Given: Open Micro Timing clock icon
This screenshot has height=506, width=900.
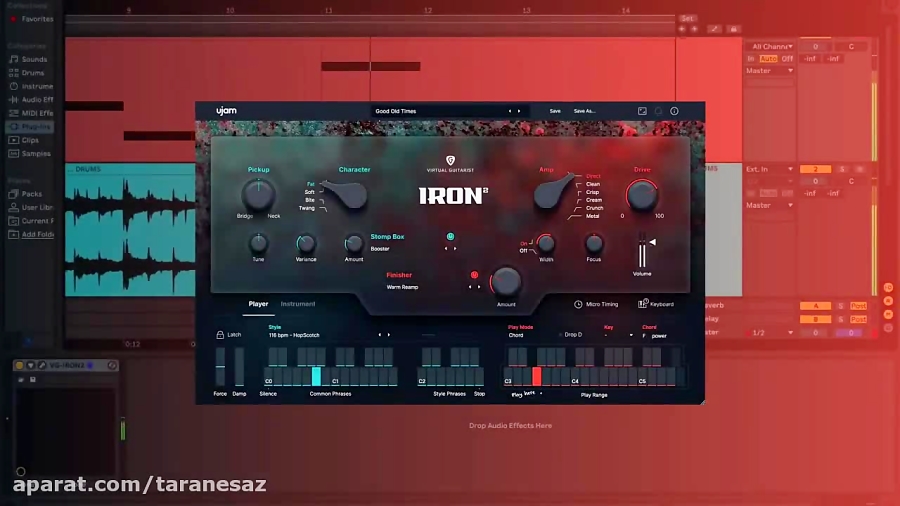Looking at the screenshot, I should click(x=578, y=305).
